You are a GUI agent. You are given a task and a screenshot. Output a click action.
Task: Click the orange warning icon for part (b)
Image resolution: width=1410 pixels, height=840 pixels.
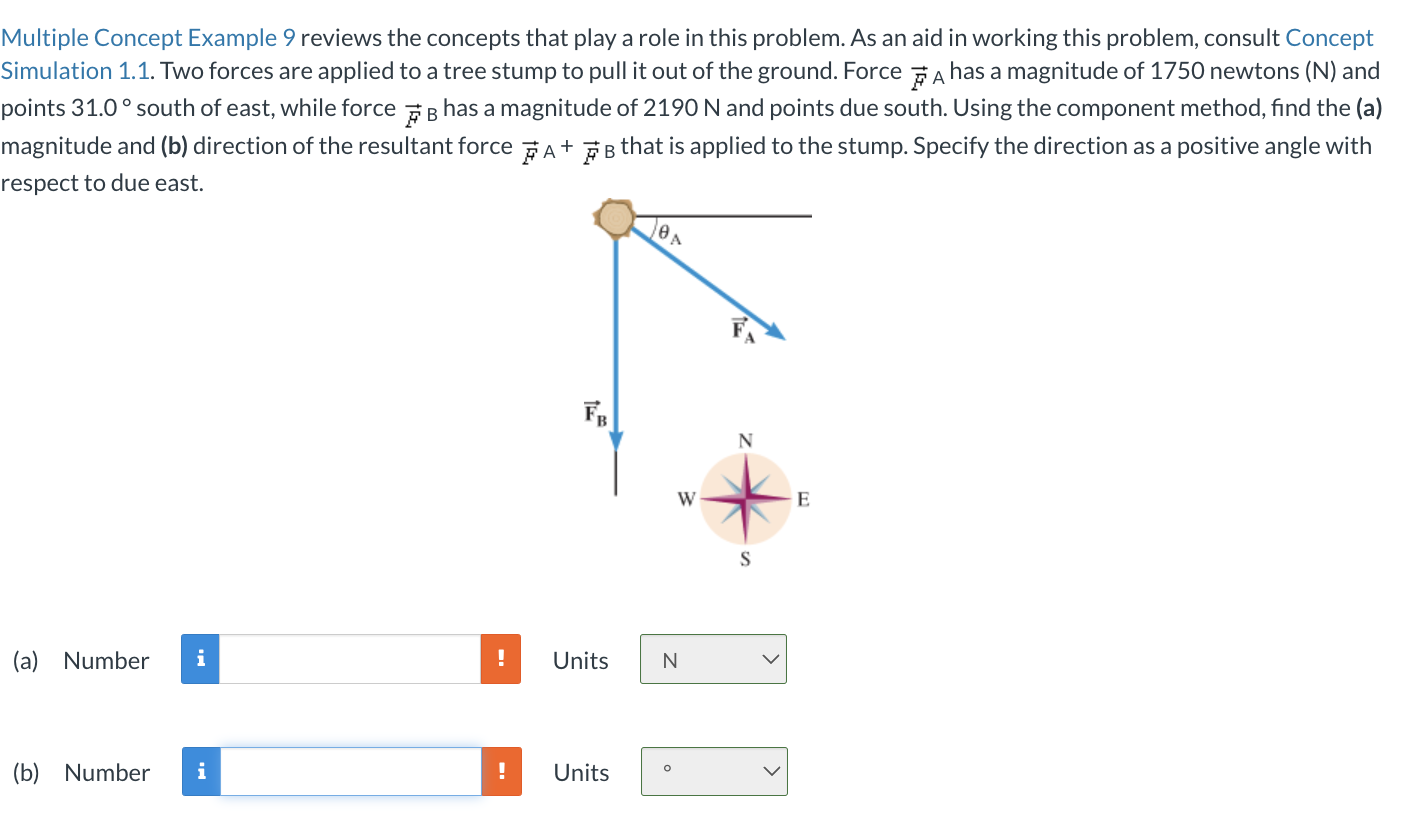click(x=503, y=772)
